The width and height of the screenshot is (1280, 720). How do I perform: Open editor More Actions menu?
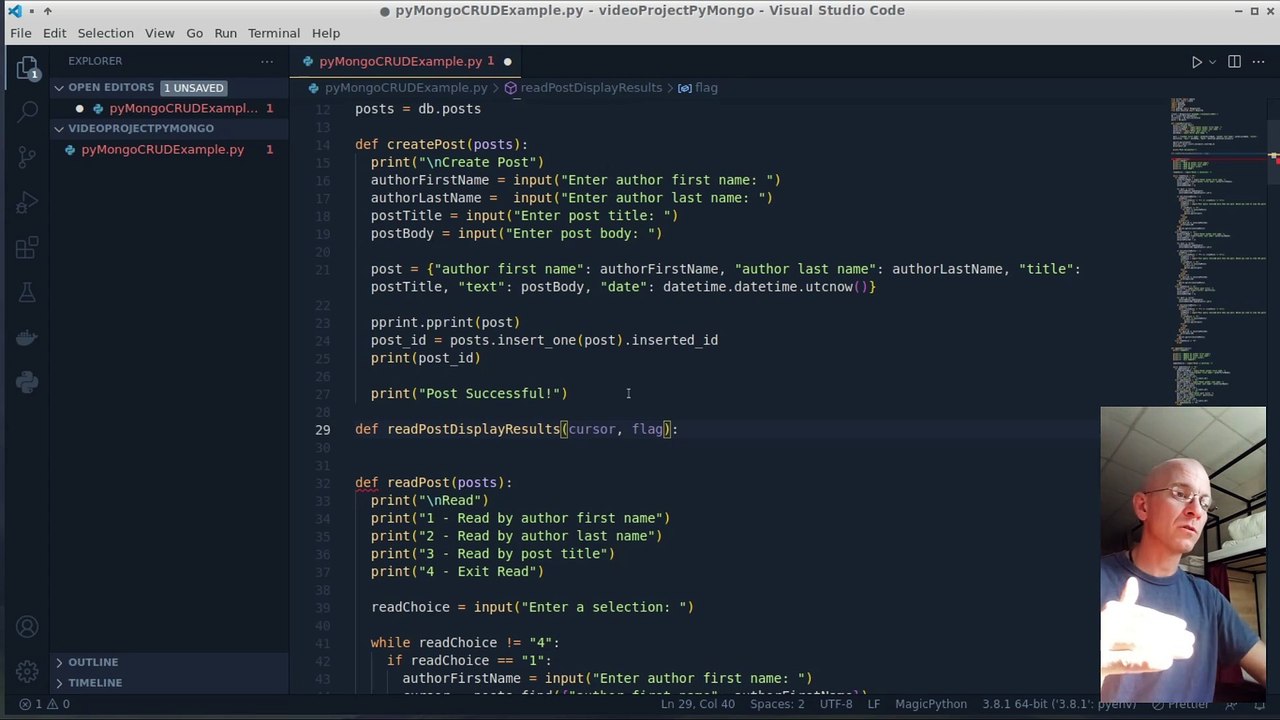(x=1259, y=62)
